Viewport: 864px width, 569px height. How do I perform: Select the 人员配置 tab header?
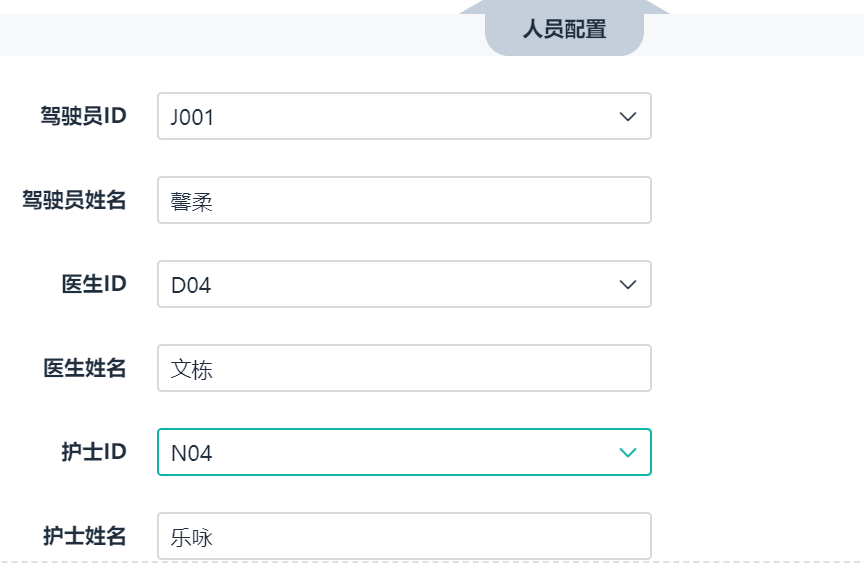coord(564,29)
